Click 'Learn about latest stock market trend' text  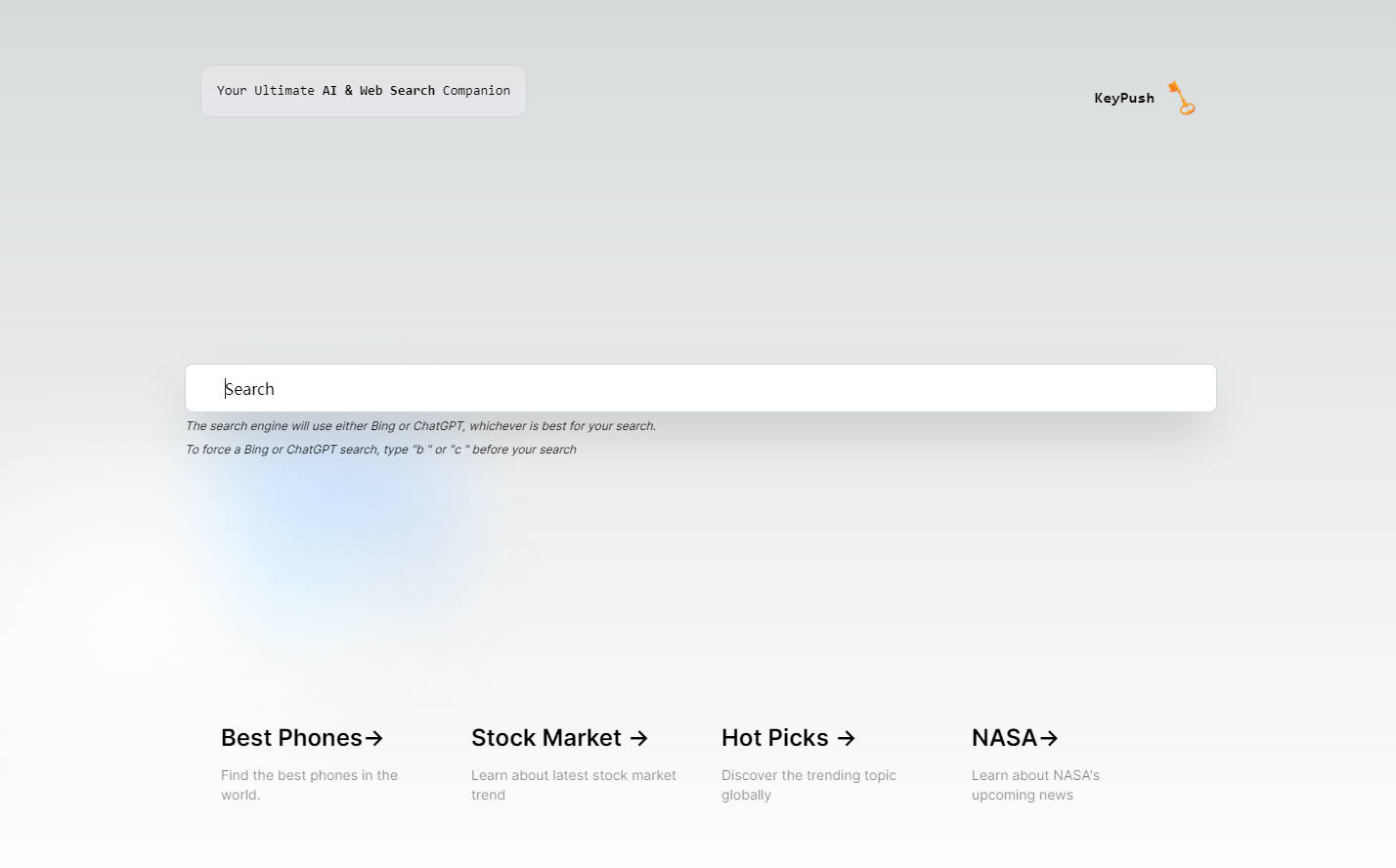point(573,785)
